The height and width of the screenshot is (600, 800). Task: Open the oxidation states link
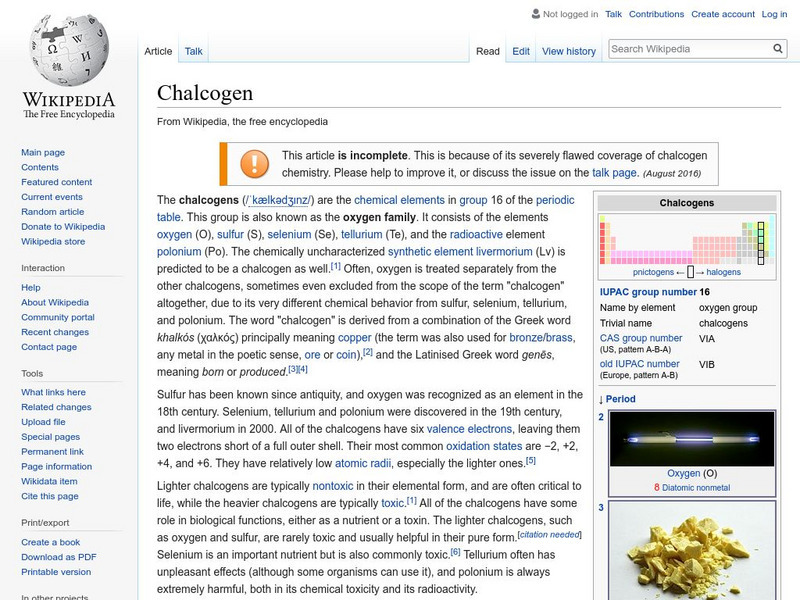coord(484,446)
